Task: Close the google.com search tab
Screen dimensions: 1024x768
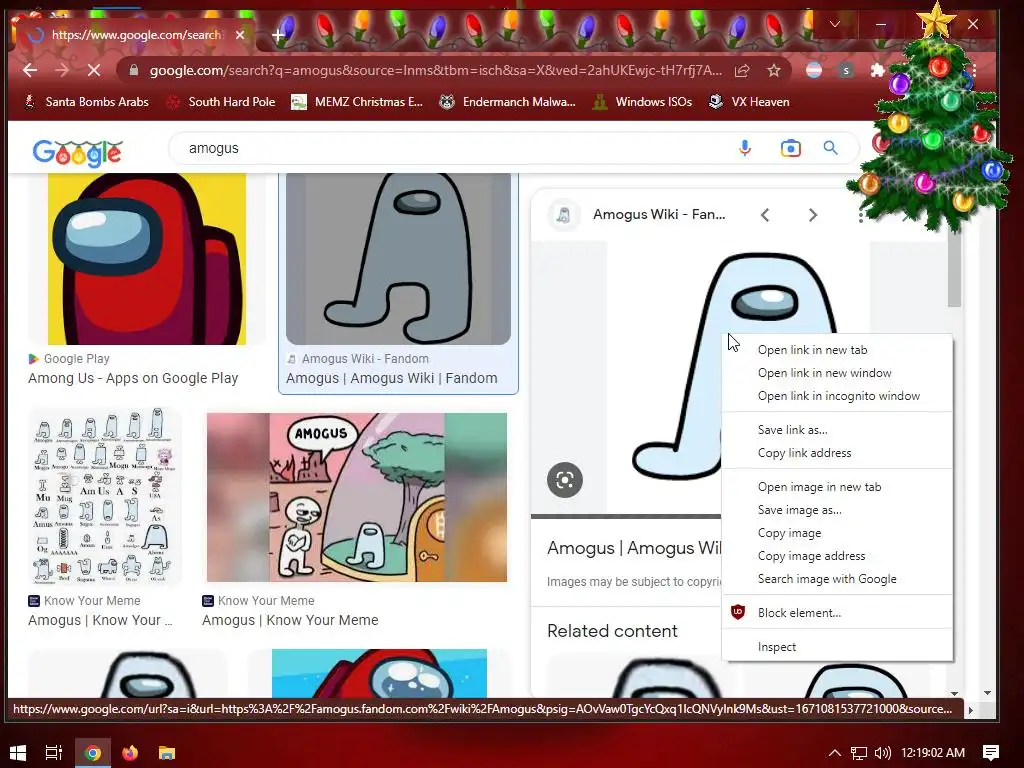Action: 240,35
